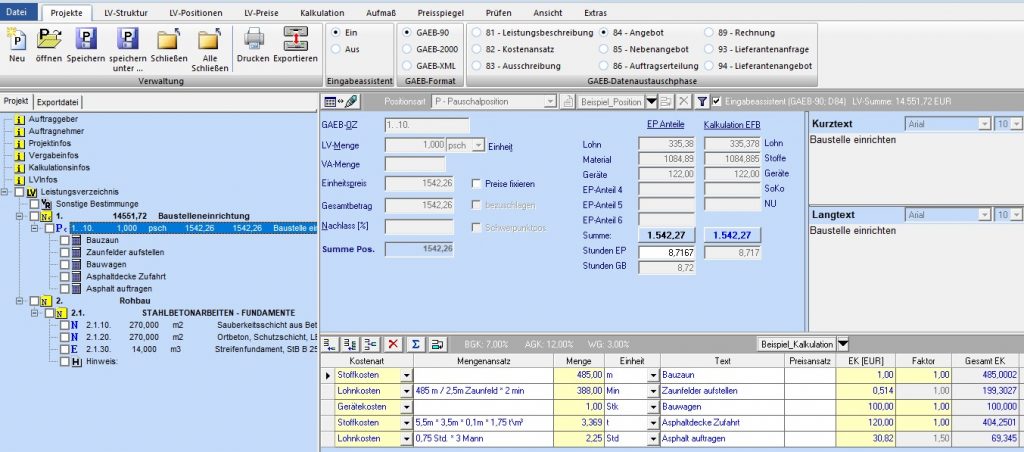
Task: Click the Drucken printer icon
Action: pos(253,39)
